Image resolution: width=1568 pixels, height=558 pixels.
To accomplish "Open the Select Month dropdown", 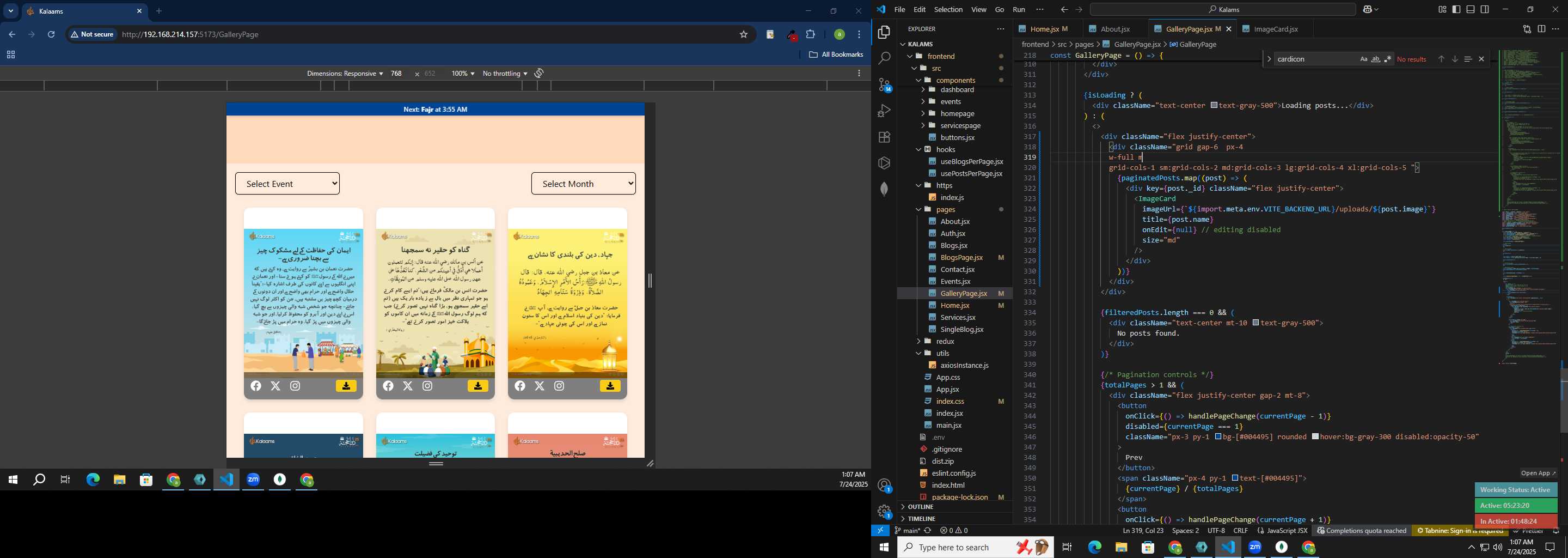I will [x=583, y=184].
